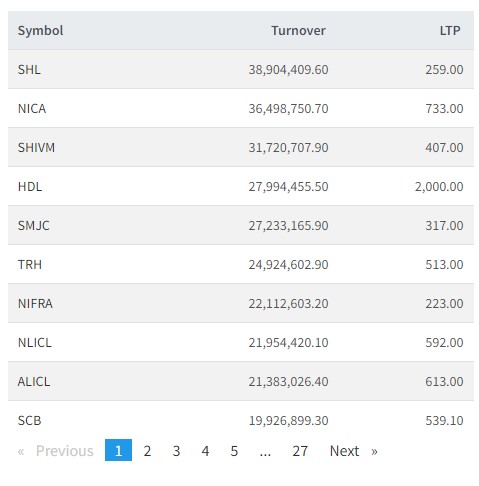Open the SHL symbol row
This screenshot has width=479, height=486.
241,69
